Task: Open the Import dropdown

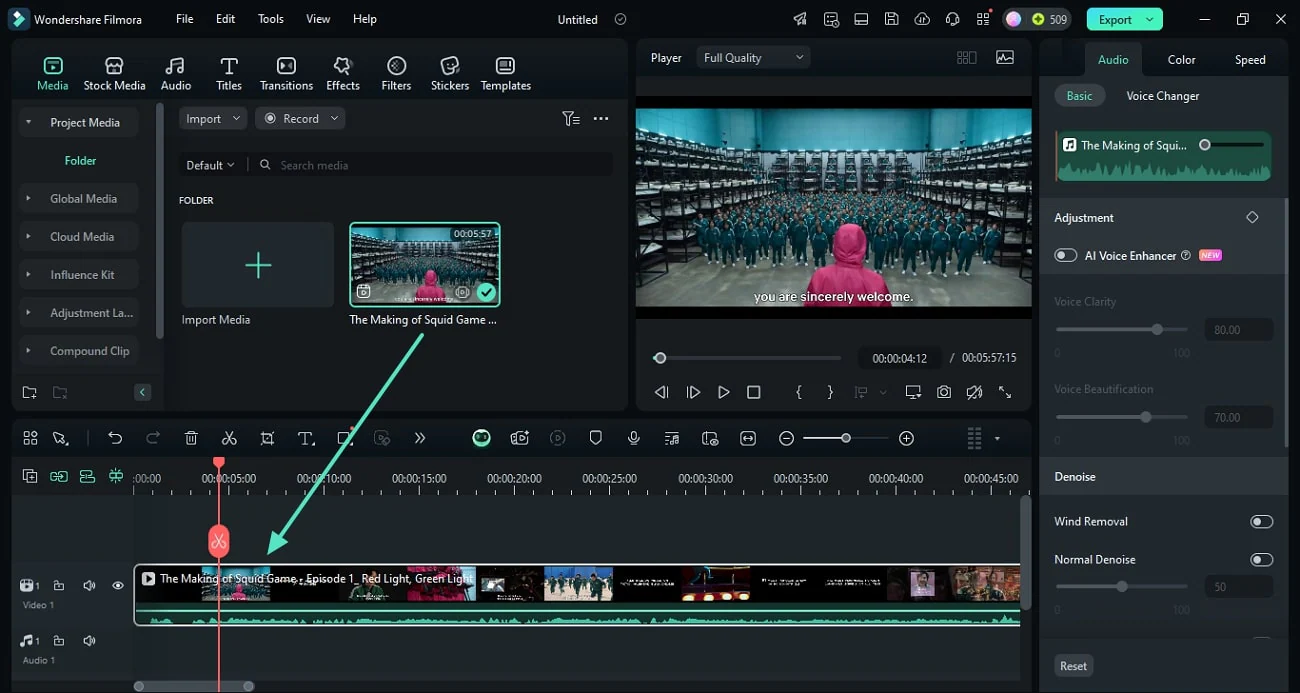Action: pos(213,118)
